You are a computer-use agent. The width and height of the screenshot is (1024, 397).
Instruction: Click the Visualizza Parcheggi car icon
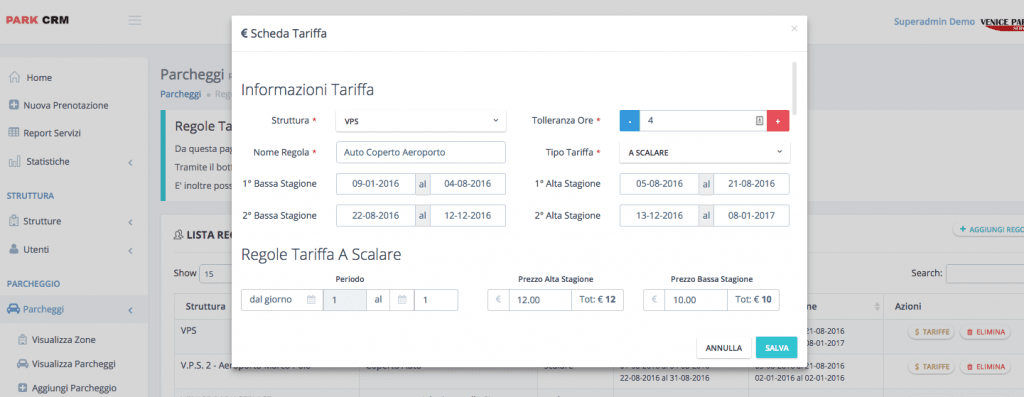[x=23, y=364]
